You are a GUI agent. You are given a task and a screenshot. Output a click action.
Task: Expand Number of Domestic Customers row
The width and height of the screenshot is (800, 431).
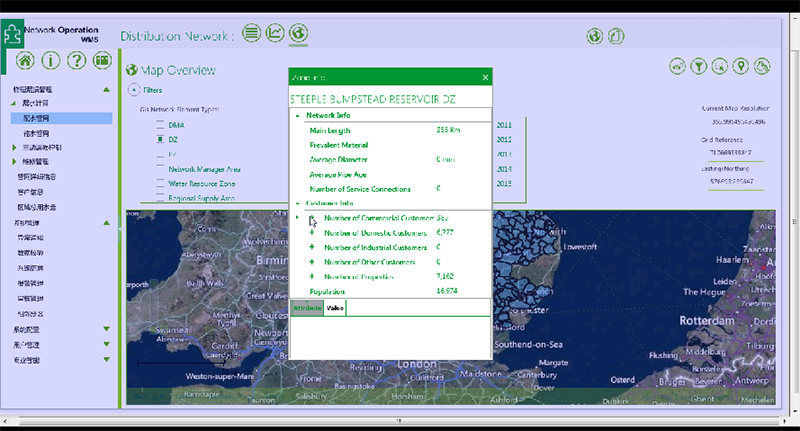point(312,232)
